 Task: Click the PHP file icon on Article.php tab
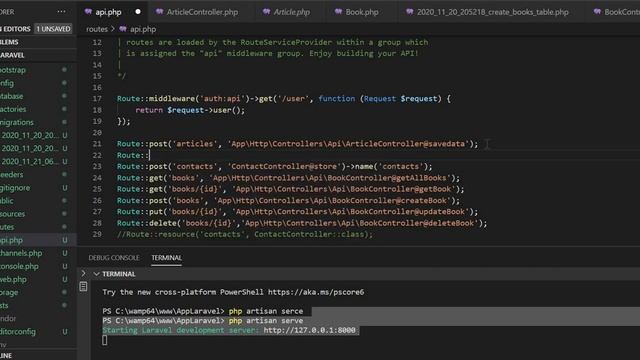[267, 12]
